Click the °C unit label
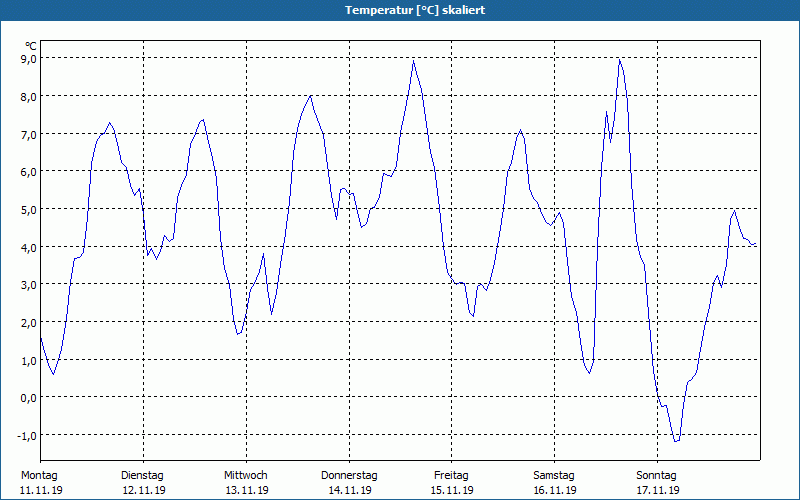 point(31,46)
